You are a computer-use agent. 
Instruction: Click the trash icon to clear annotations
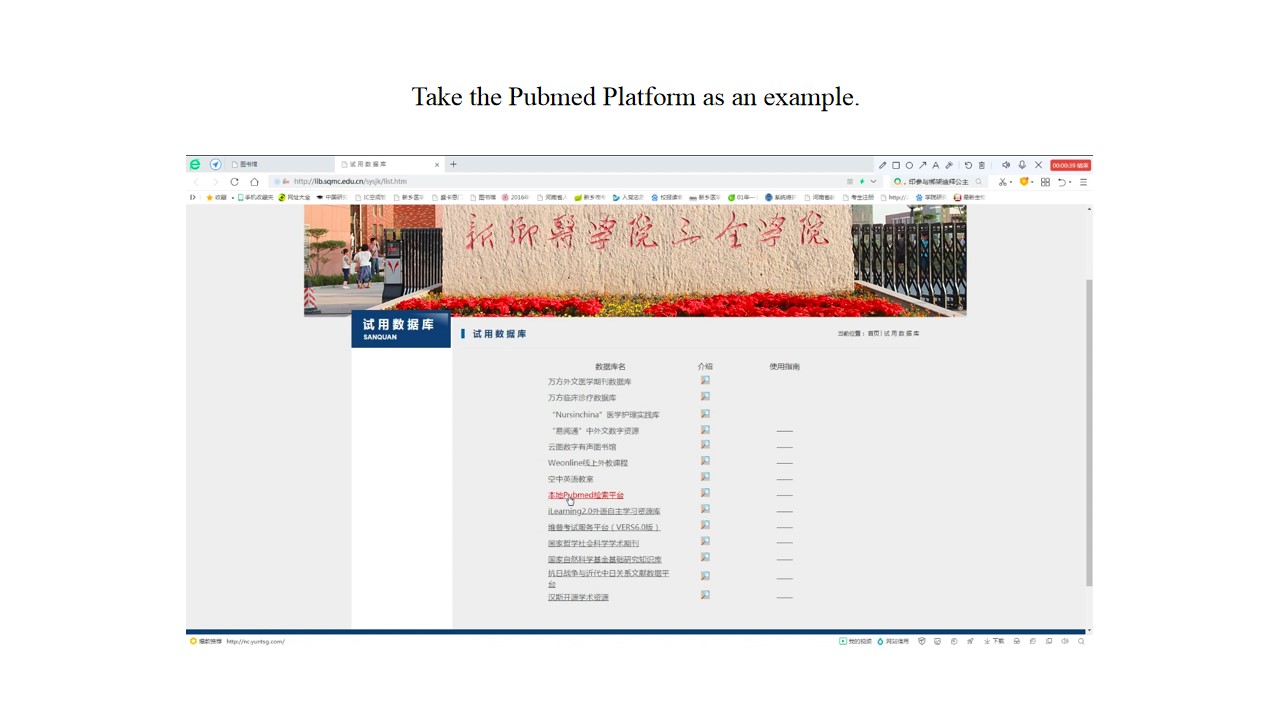[981, 165]
